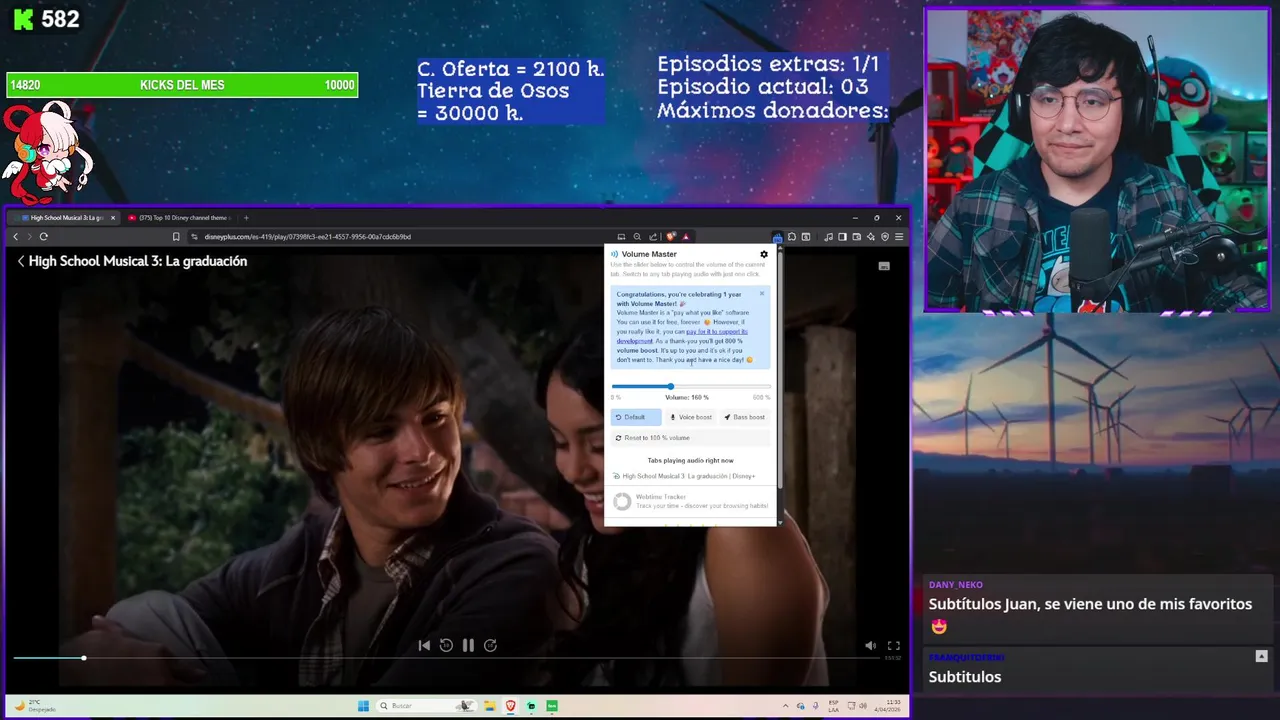Screen dimensions: 1280x720
Task: Pause the Disney+ video
Action: point(468,645)
